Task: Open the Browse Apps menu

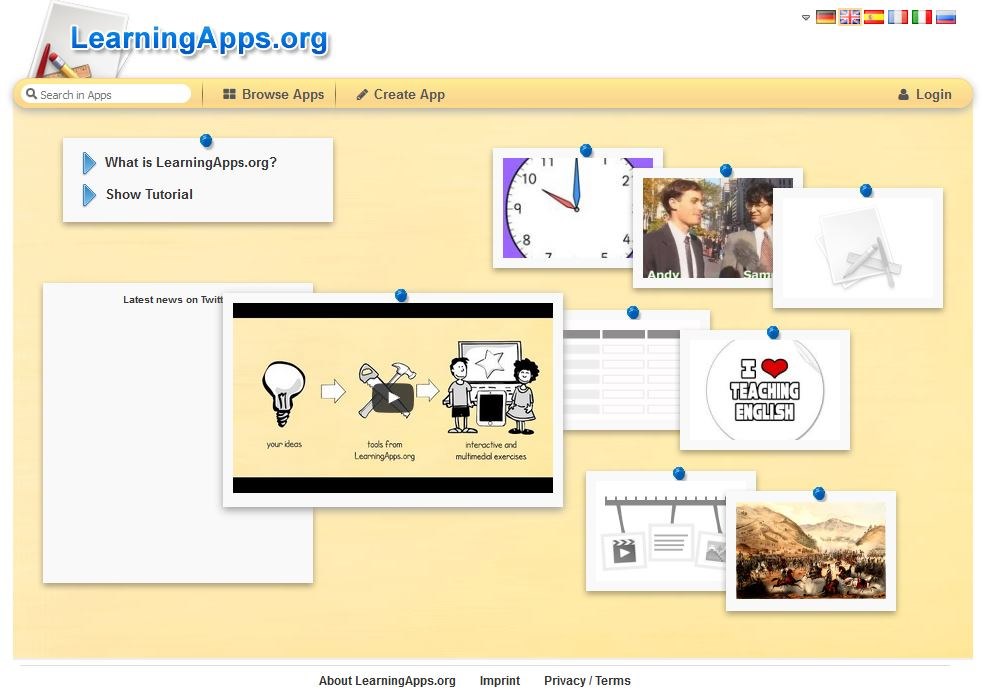Action: (x=273, y=94)
